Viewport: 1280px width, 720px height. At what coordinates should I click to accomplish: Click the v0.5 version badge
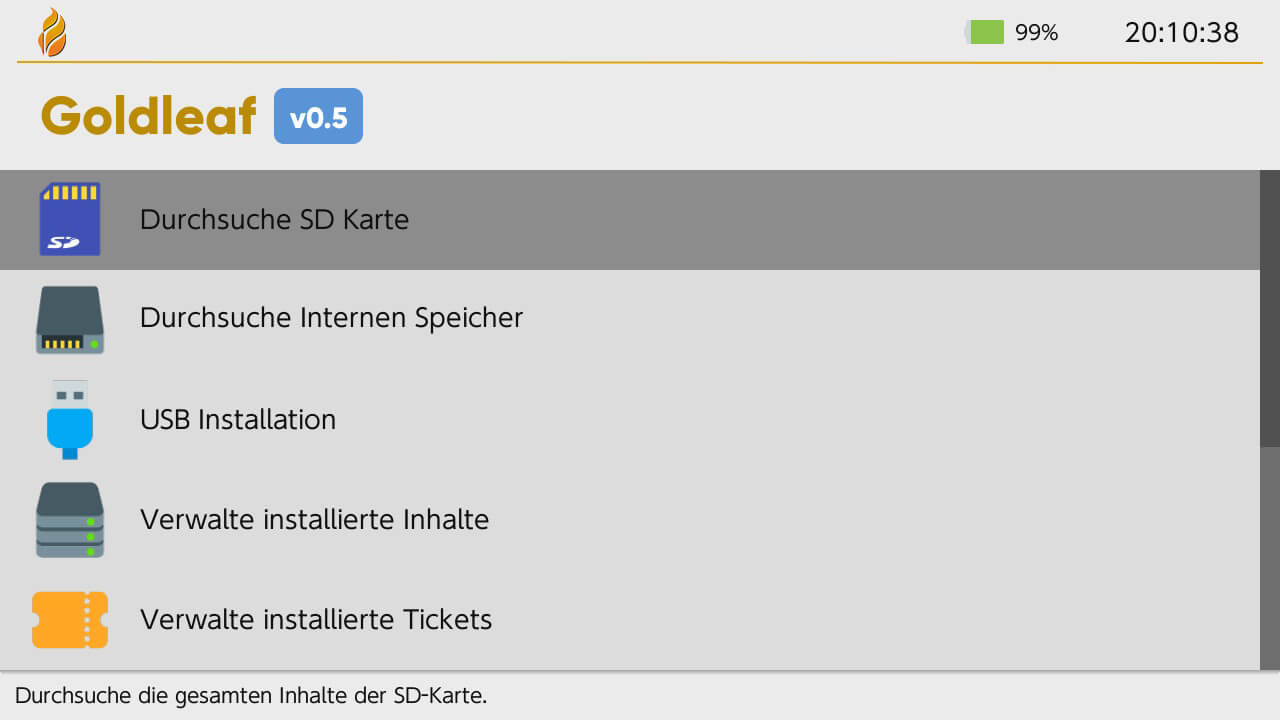[x=318, y=117]
